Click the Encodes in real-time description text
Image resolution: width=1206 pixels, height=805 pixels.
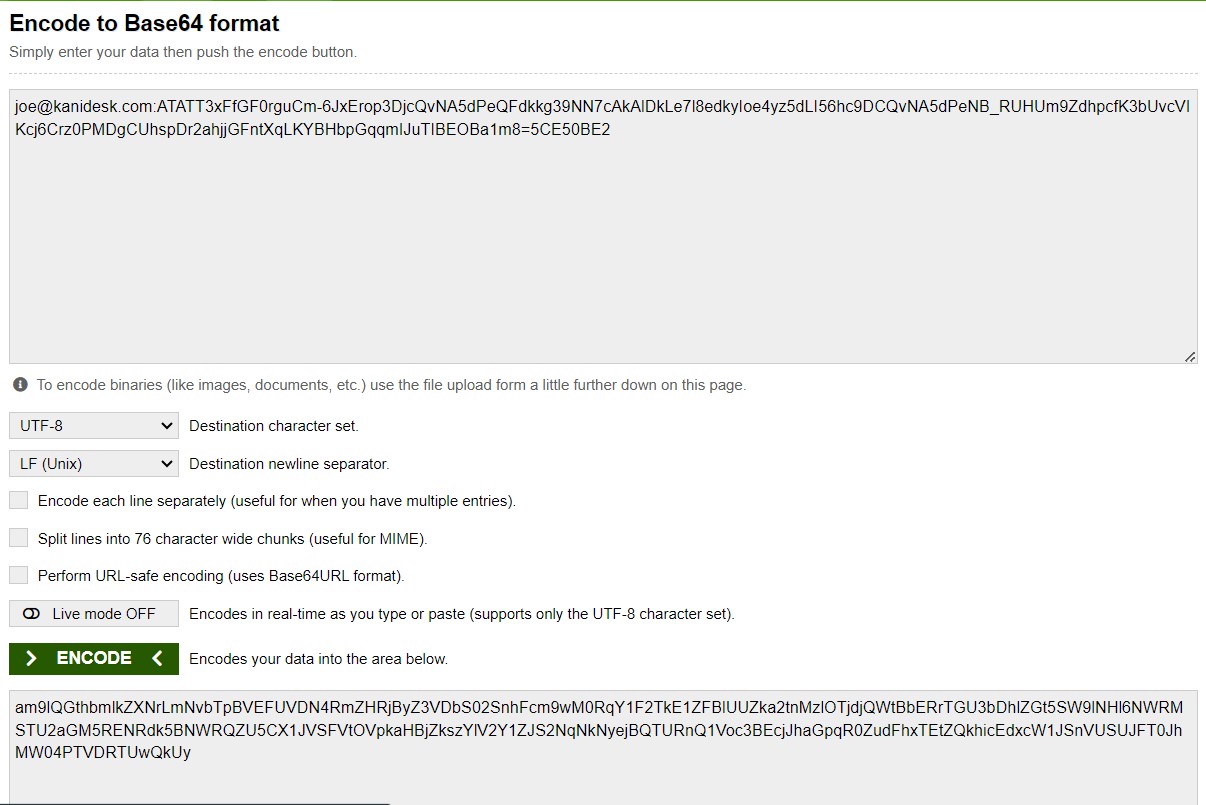coord(462,614)
